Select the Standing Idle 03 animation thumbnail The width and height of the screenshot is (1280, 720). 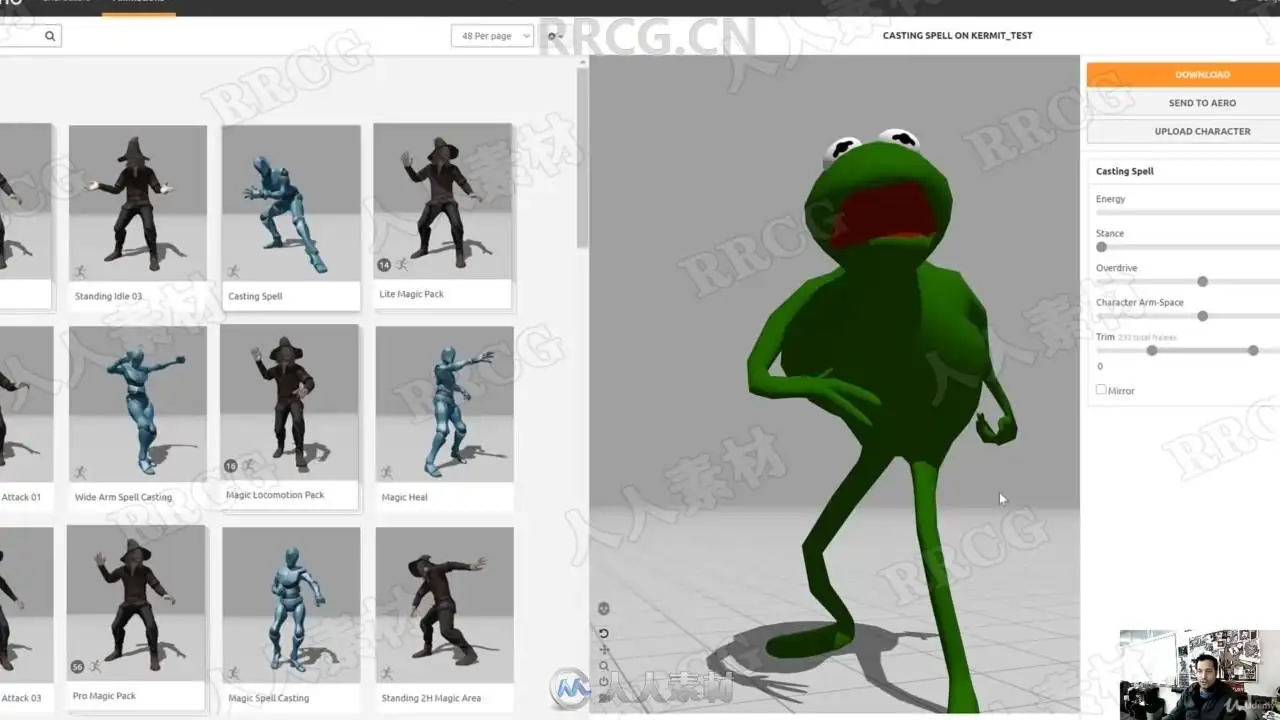click(x=138, y=203)
